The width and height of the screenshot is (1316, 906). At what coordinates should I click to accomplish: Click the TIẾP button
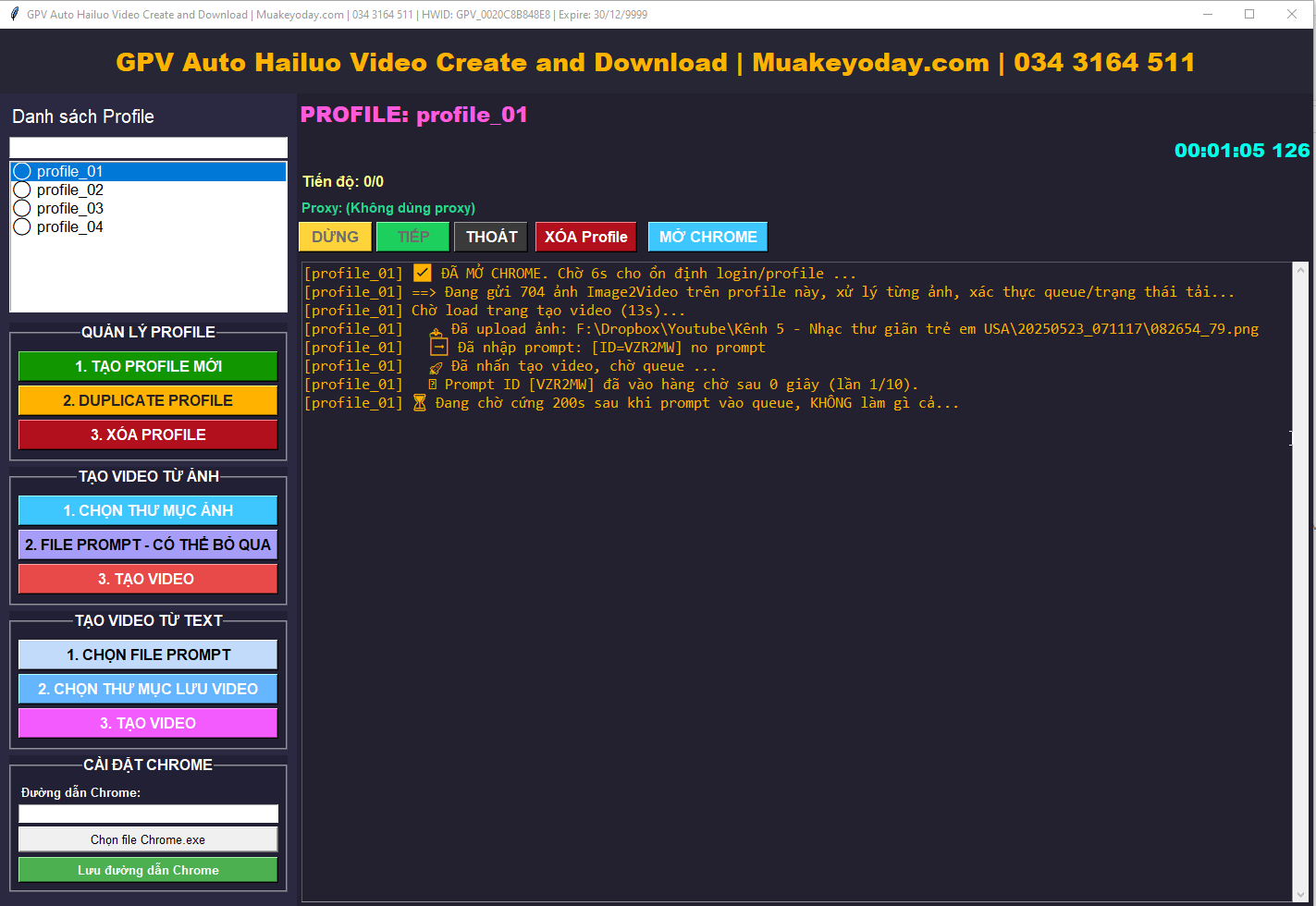412,237
